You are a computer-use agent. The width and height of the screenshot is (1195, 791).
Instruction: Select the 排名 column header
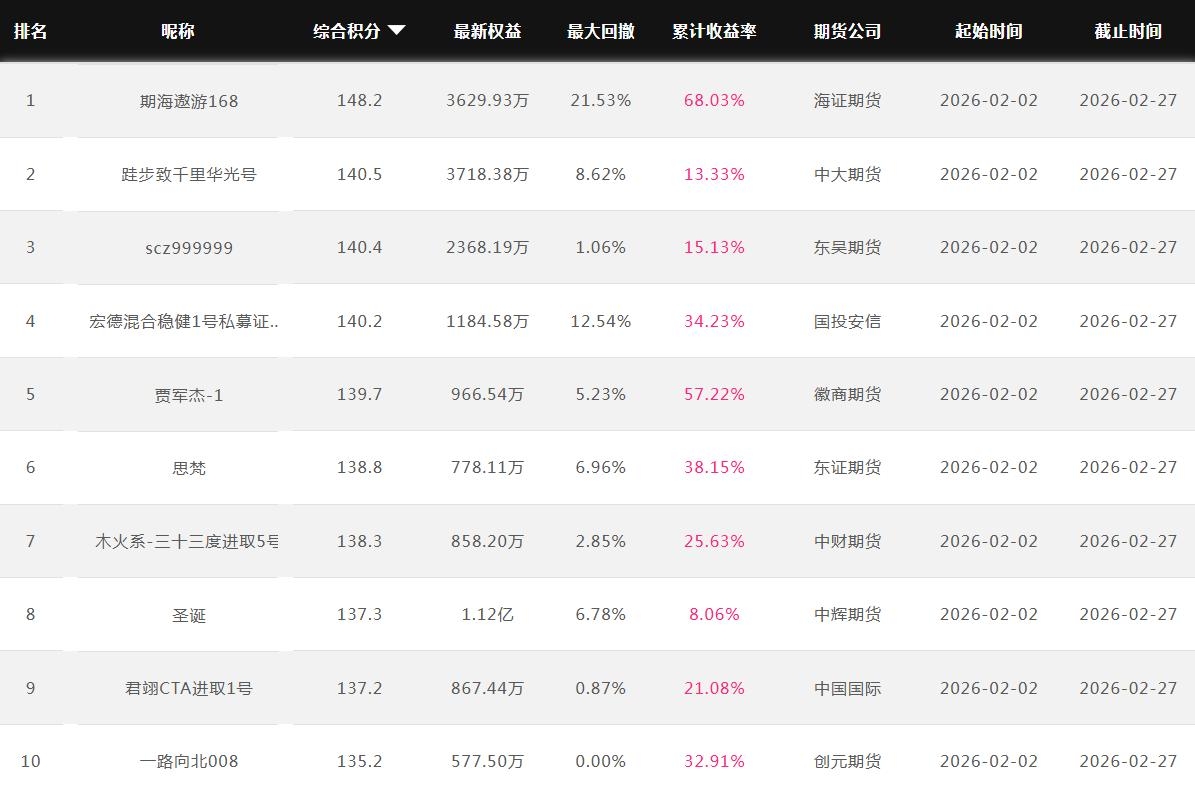[30, 31]
